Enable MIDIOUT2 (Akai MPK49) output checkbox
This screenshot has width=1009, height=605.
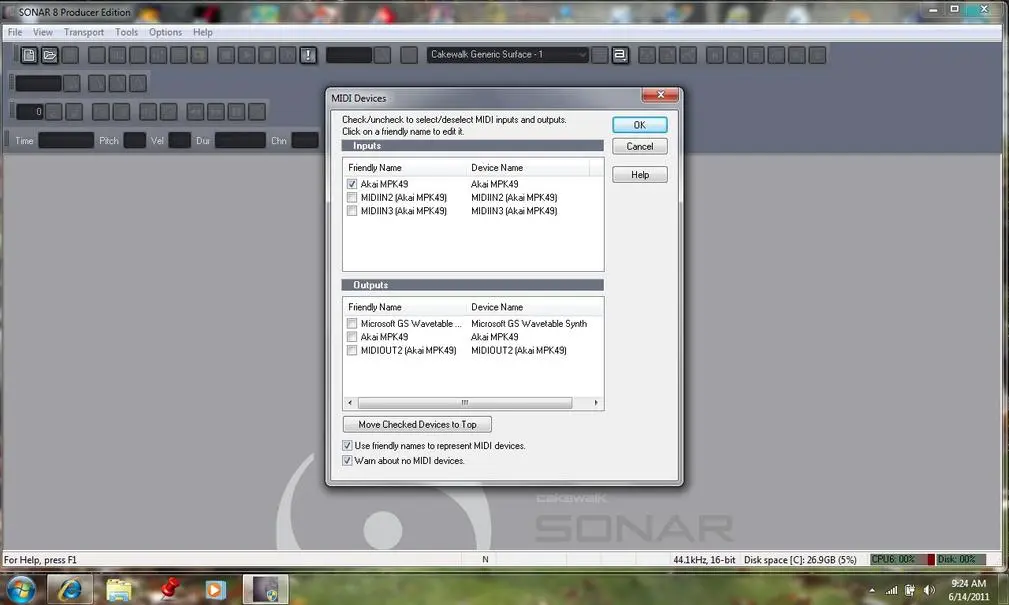coord(352,351)
